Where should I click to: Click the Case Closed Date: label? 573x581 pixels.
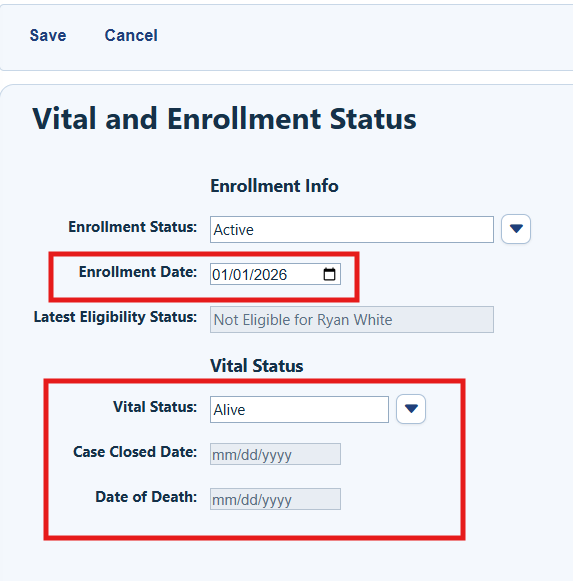pos(135,452)
